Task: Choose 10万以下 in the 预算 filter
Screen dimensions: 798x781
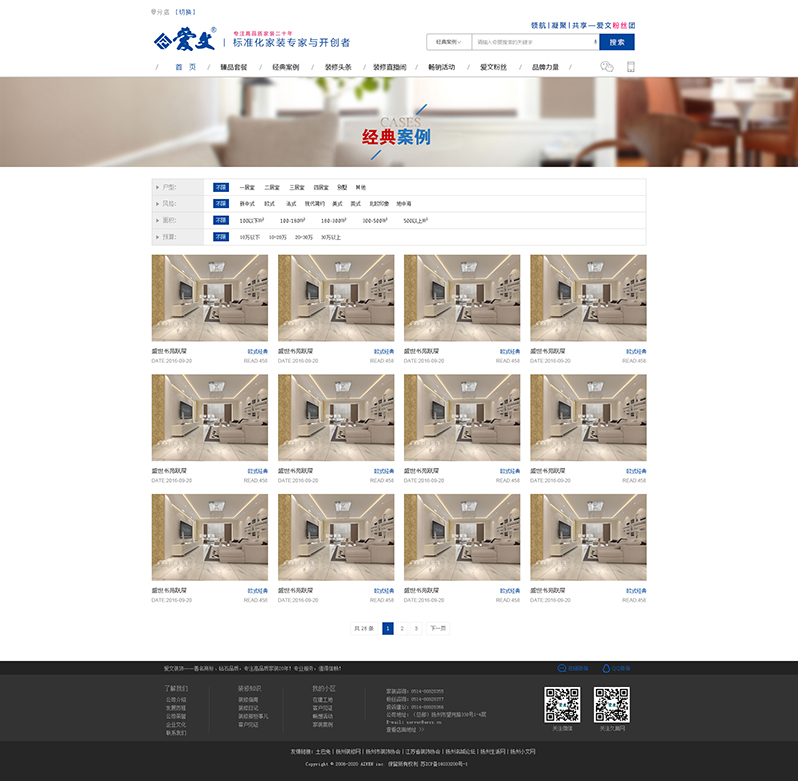Action: point(249,237)
